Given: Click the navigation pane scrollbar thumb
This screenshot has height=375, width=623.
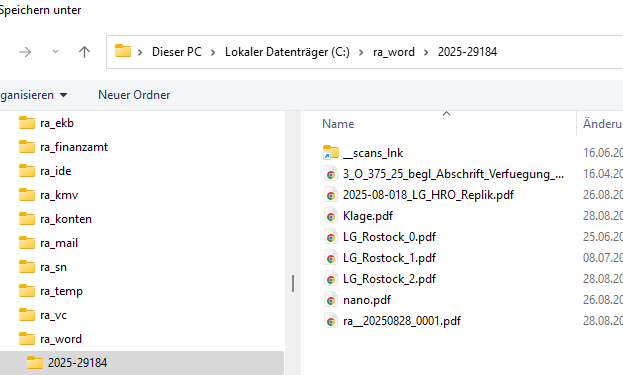Looking at the screenshot, I should [293, 284].
